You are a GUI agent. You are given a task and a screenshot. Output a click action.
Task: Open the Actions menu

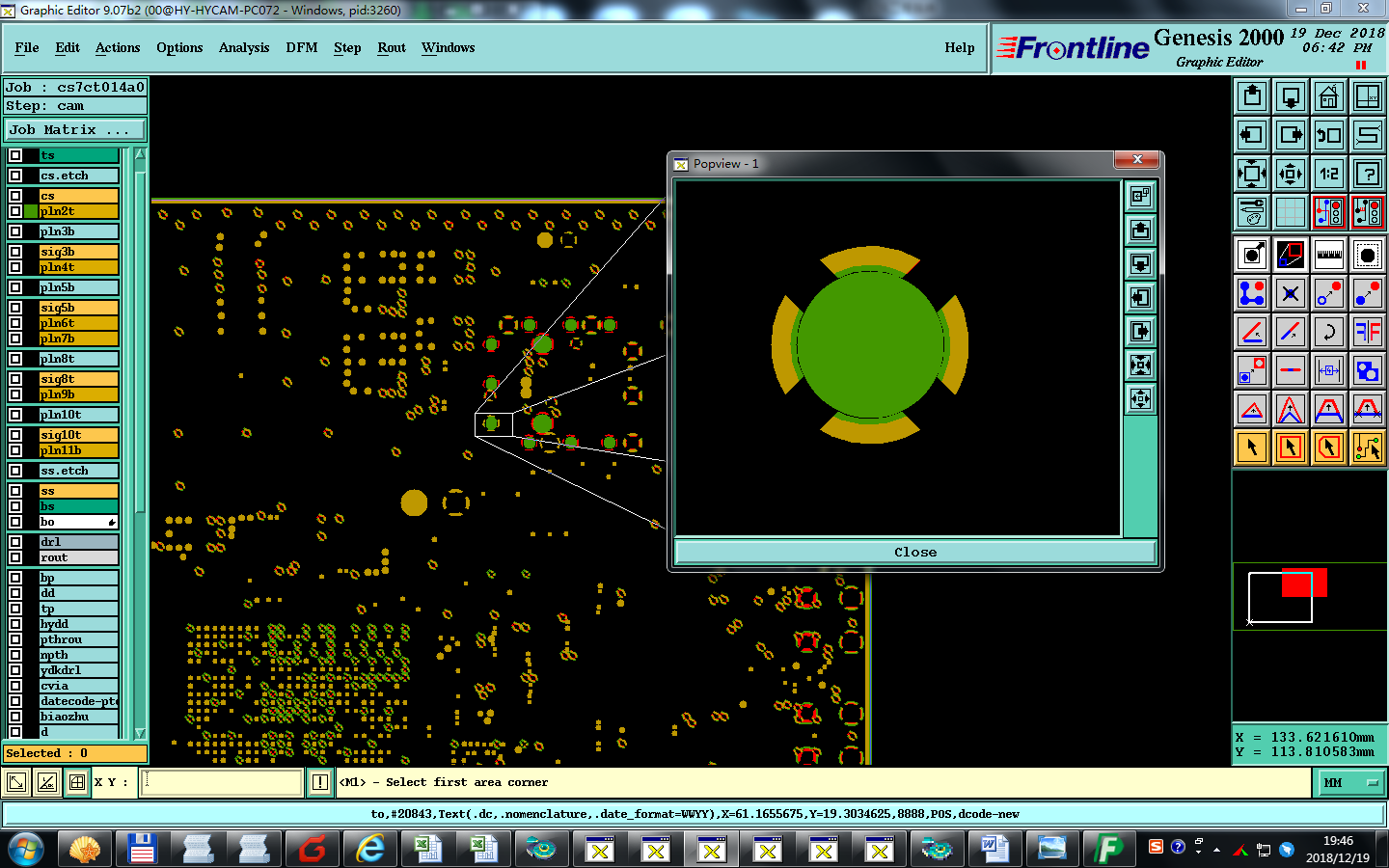pyautogui.click(x=118, y=47)
